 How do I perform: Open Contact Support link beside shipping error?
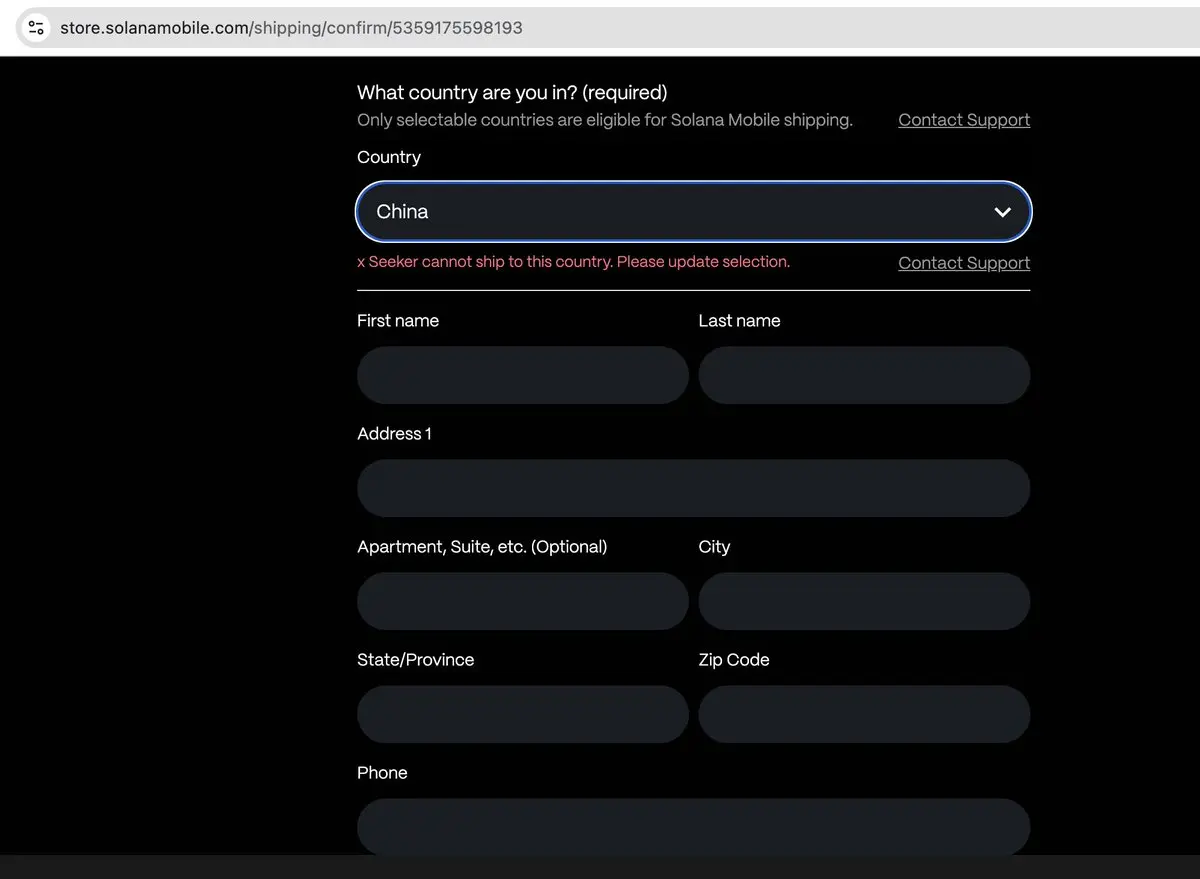coord(964,263)
